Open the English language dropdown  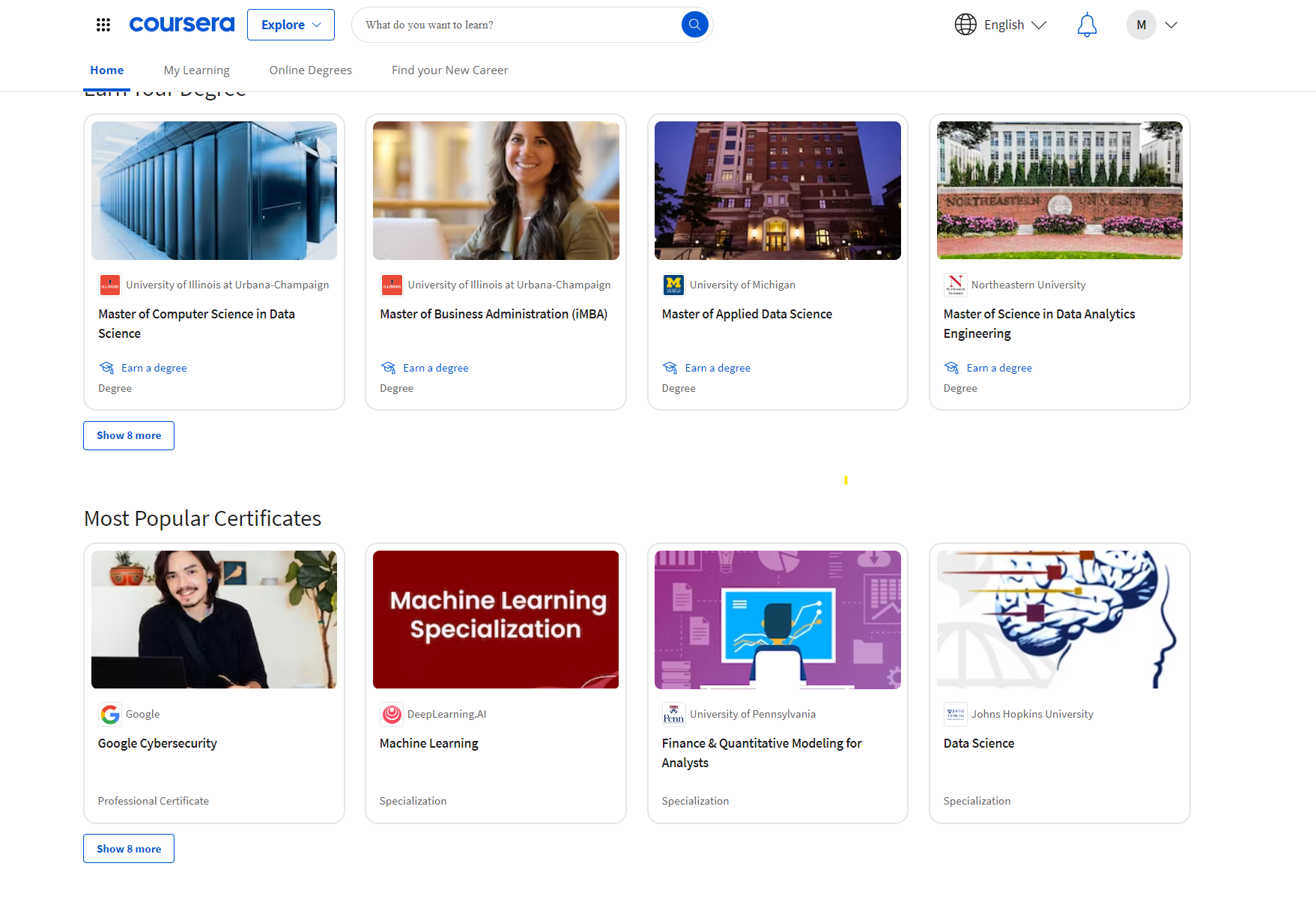(x=1015, y=25)
